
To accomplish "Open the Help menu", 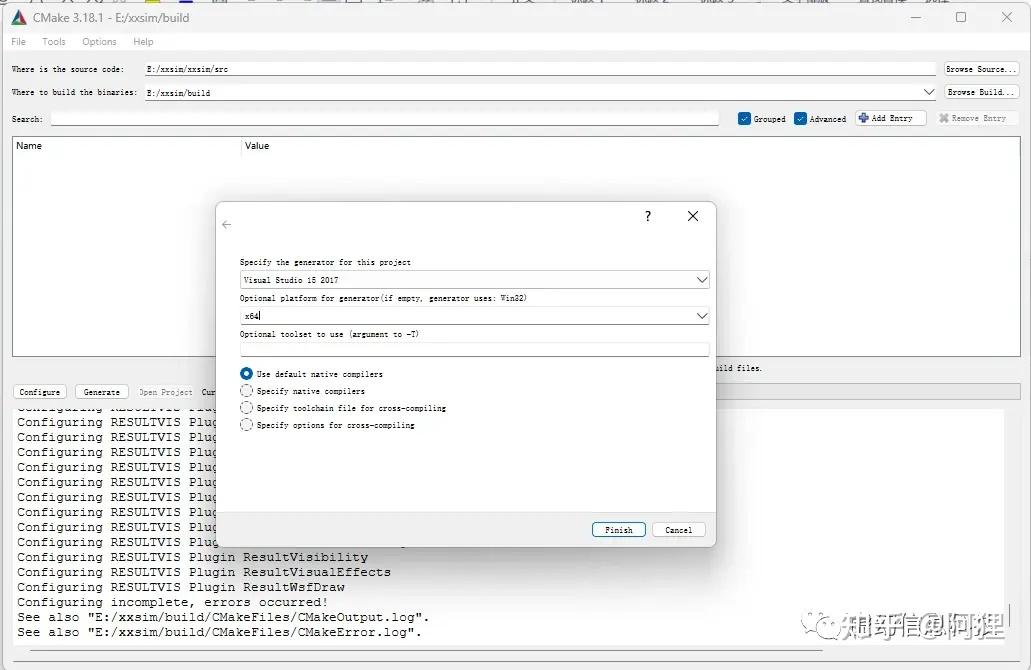I will coord(142,41).
